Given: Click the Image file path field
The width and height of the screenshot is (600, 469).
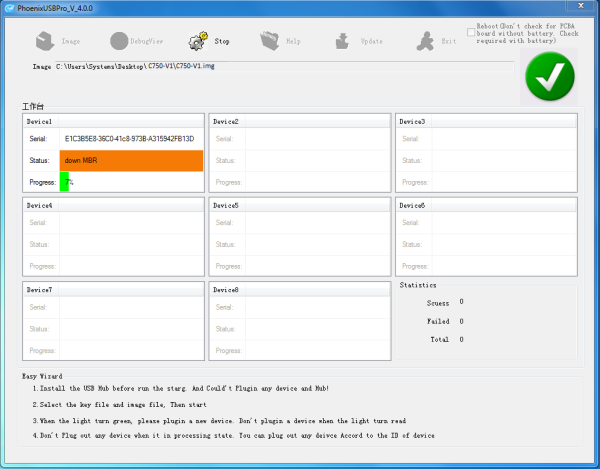Looking at the screenshot, I should tap(284, 66).
